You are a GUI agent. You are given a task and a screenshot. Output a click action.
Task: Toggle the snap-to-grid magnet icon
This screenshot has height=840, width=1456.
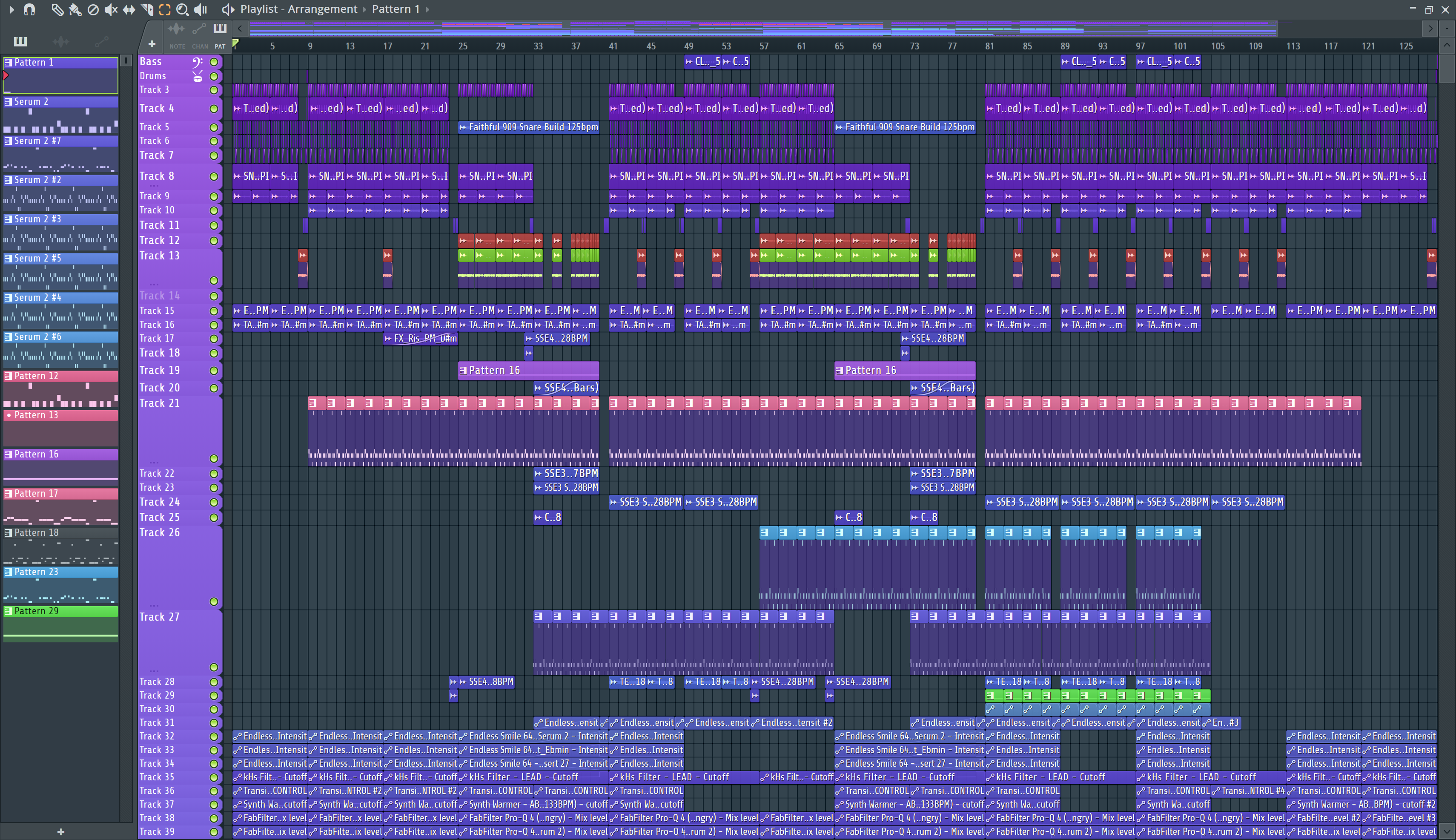tap(29, 9)
